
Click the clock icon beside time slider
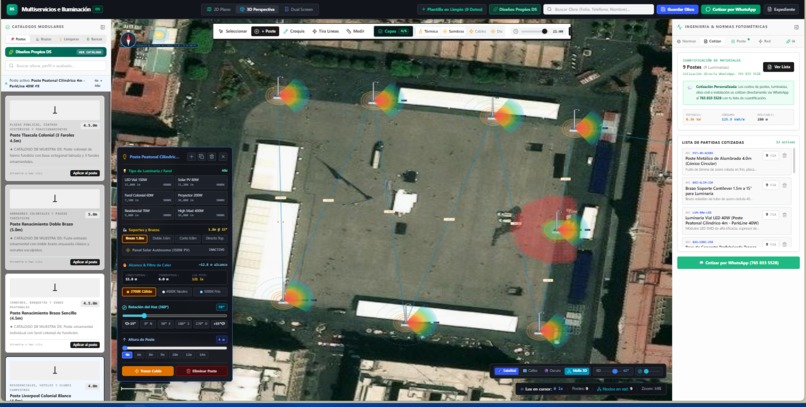tap(516, 31)
